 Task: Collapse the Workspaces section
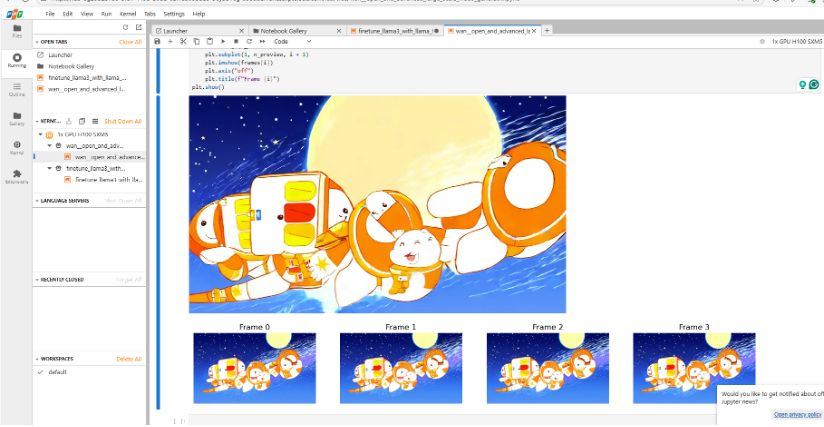coord(36,358)
